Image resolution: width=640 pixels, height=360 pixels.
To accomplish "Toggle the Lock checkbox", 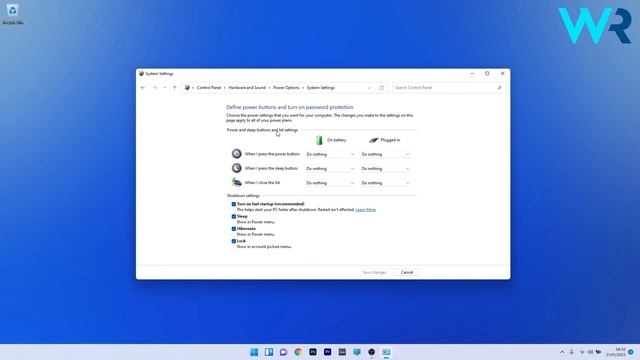I will [x=234, y=241].
